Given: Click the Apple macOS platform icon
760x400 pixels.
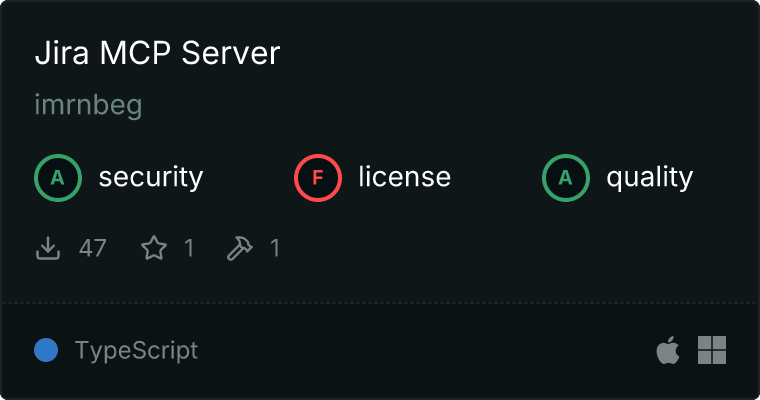Looking at the screenshot, I should pyautogui.click(x=667, y=350).
